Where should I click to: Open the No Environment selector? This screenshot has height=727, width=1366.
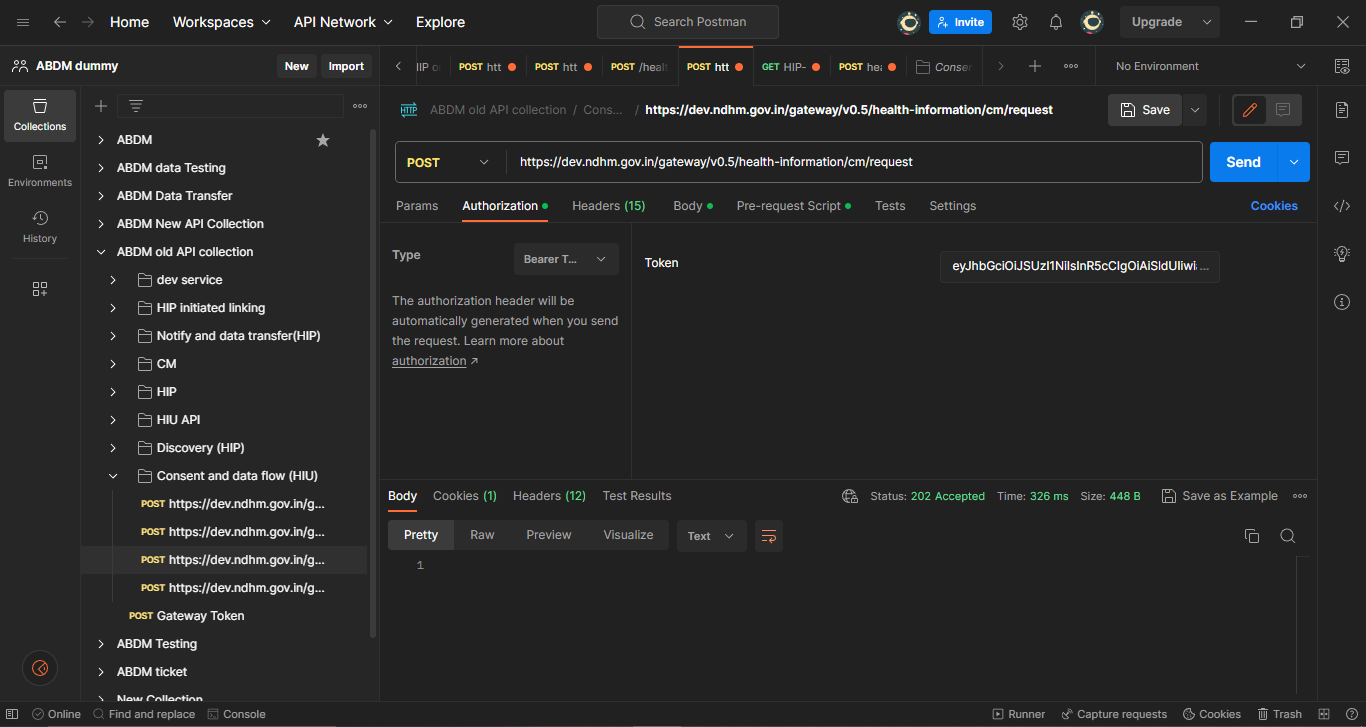[x=1210, y=66]
